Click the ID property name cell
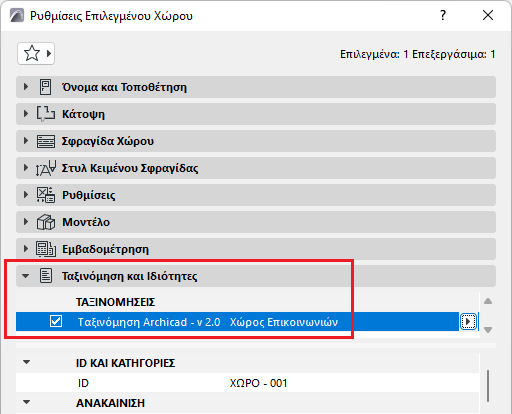The height and width of the screenshot is (414, 512). [x=83, y=383]
